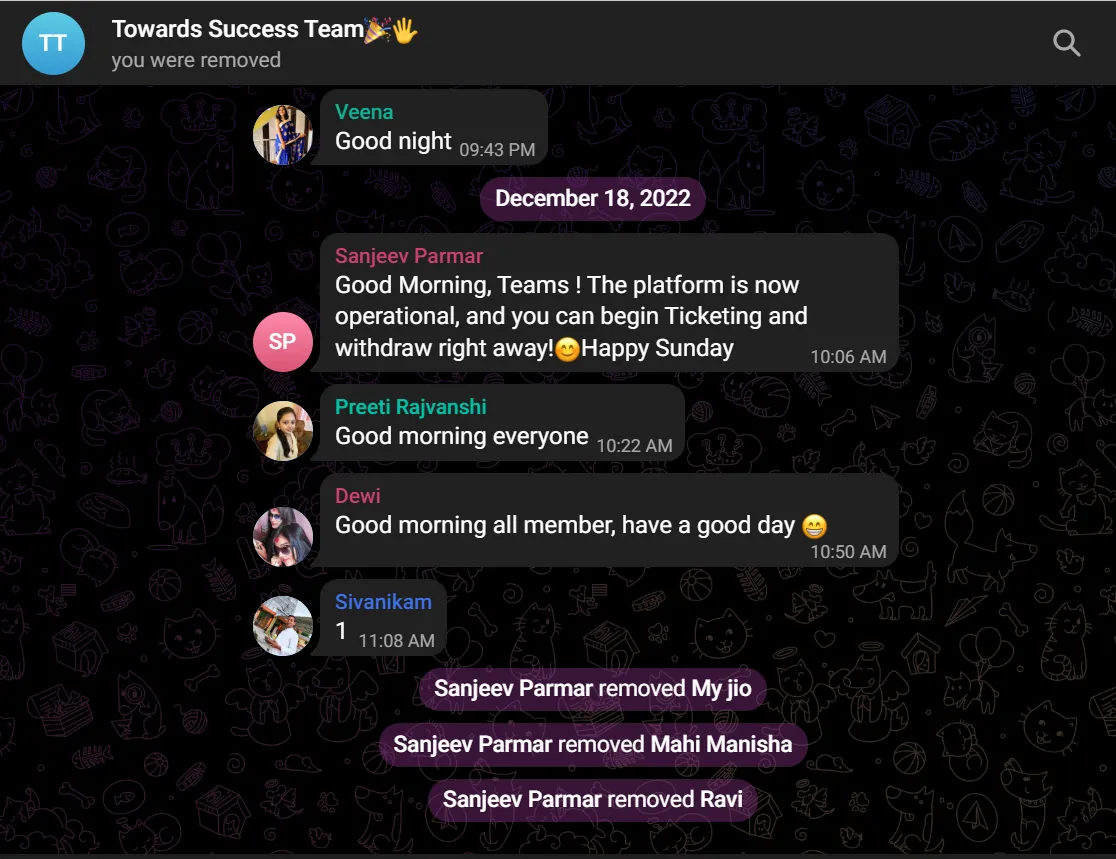Click the Veena sender name
Viewport: 1116px width, 859px height.
click(364, 112)
